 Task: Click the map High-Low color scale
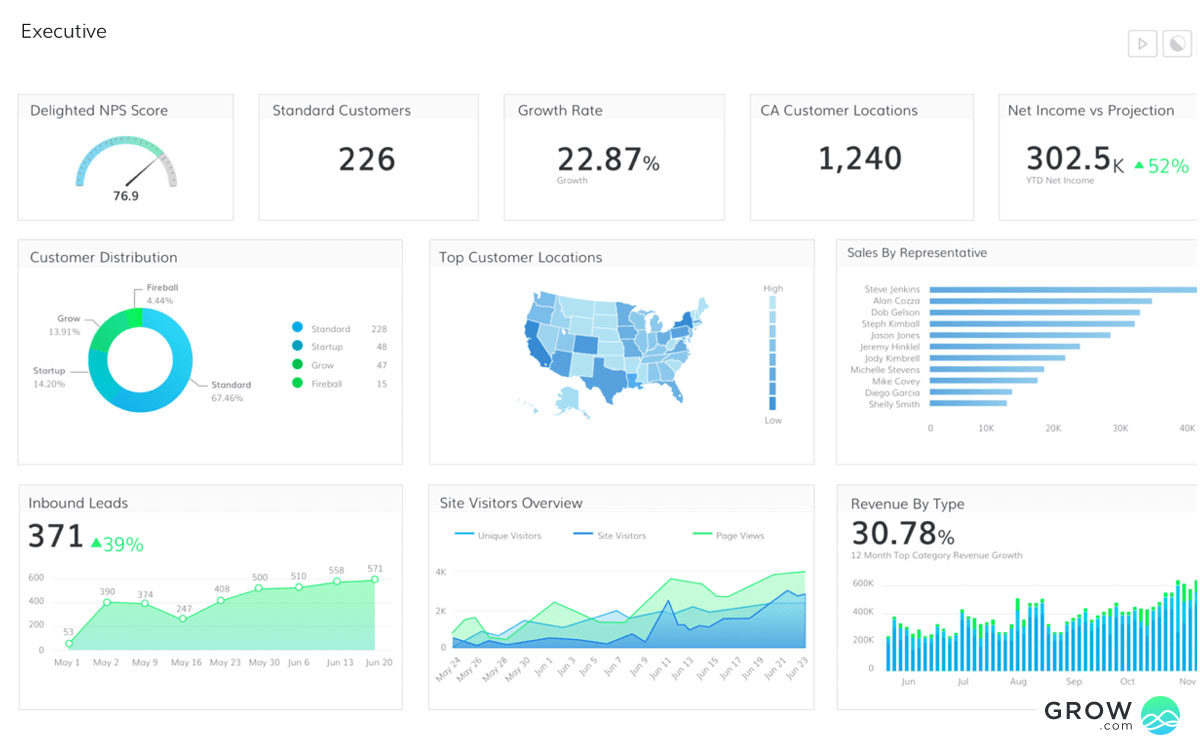click(x=772, y=353)
